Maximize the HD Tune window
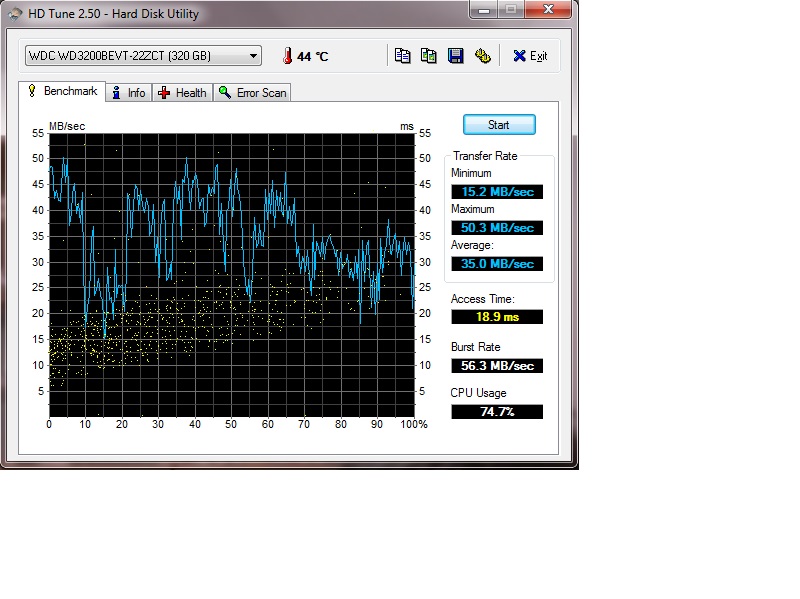The width and height of the screenshot is (800, 599). click(x=510, y=11)
